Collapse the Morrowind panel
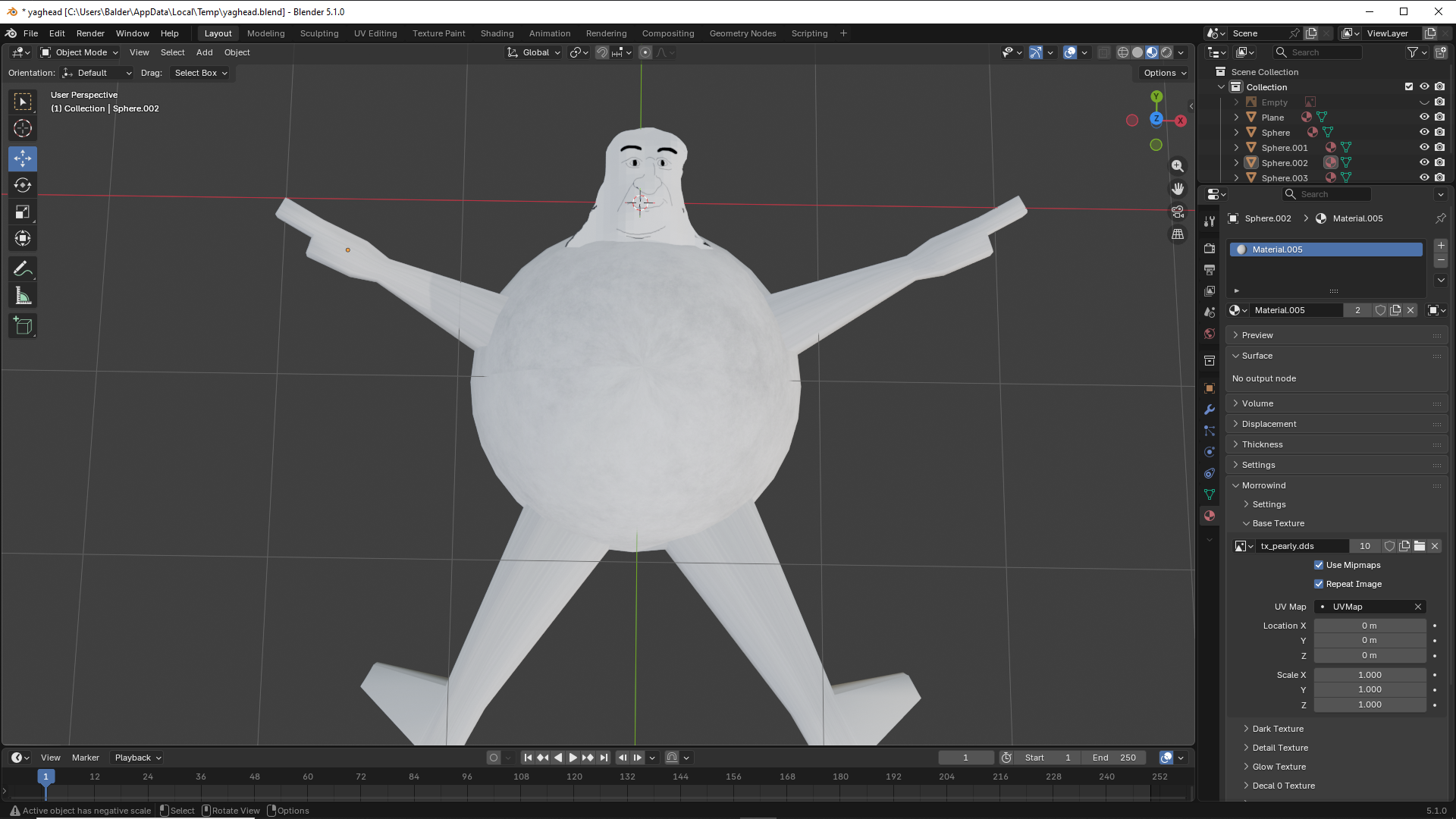1456x819 pixels. (1263, 485)
